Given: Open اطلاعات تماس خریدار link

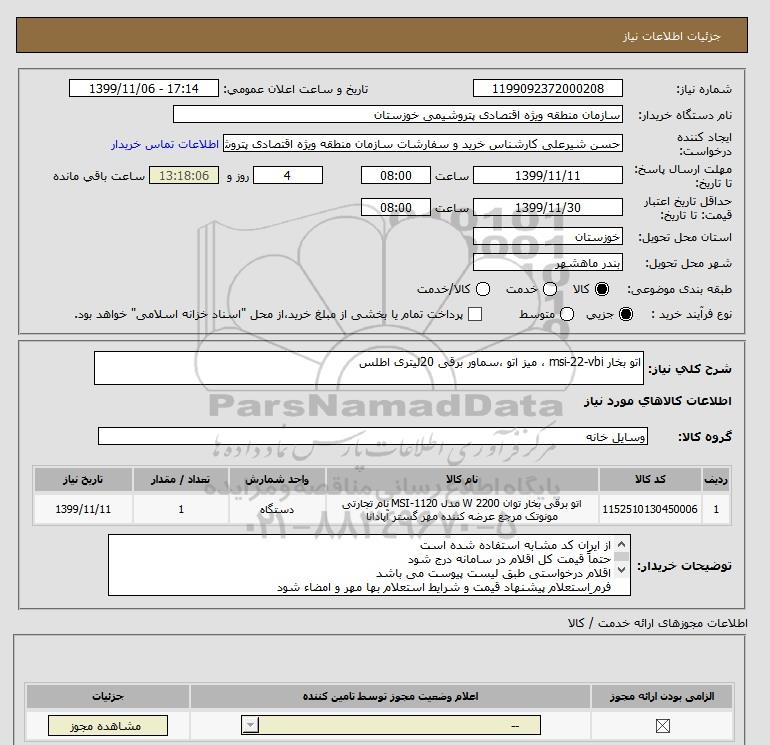Looking at the screenshot, I should coord(165,144).
